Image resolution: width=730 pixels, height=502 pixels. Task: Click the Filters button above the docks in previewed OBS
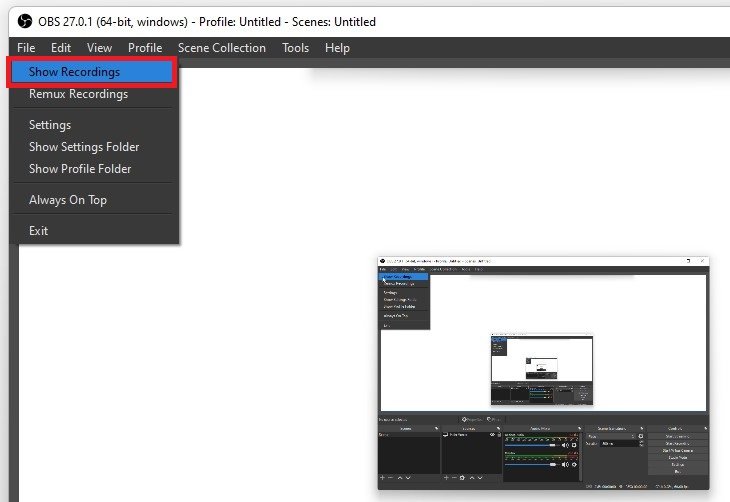(x=494, y=420)
